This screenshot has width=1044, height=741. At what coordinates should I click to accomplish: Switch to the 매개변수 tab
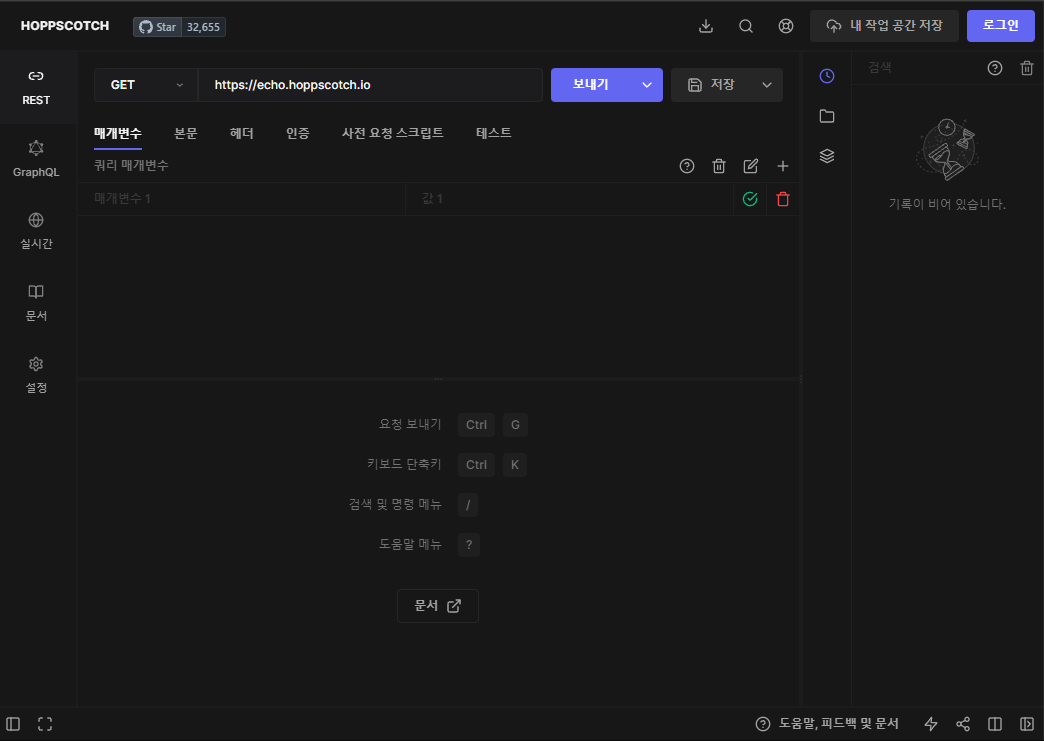(x=118, y=133)
